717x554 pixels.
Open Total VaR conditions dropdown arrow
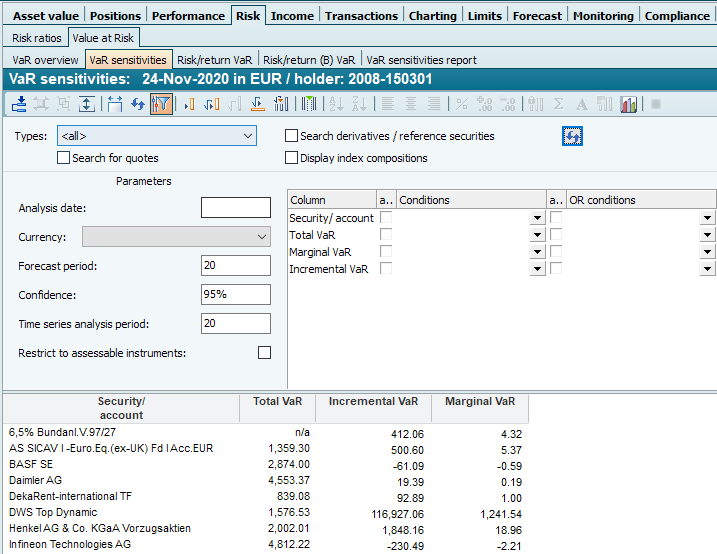tap(537, 235)
